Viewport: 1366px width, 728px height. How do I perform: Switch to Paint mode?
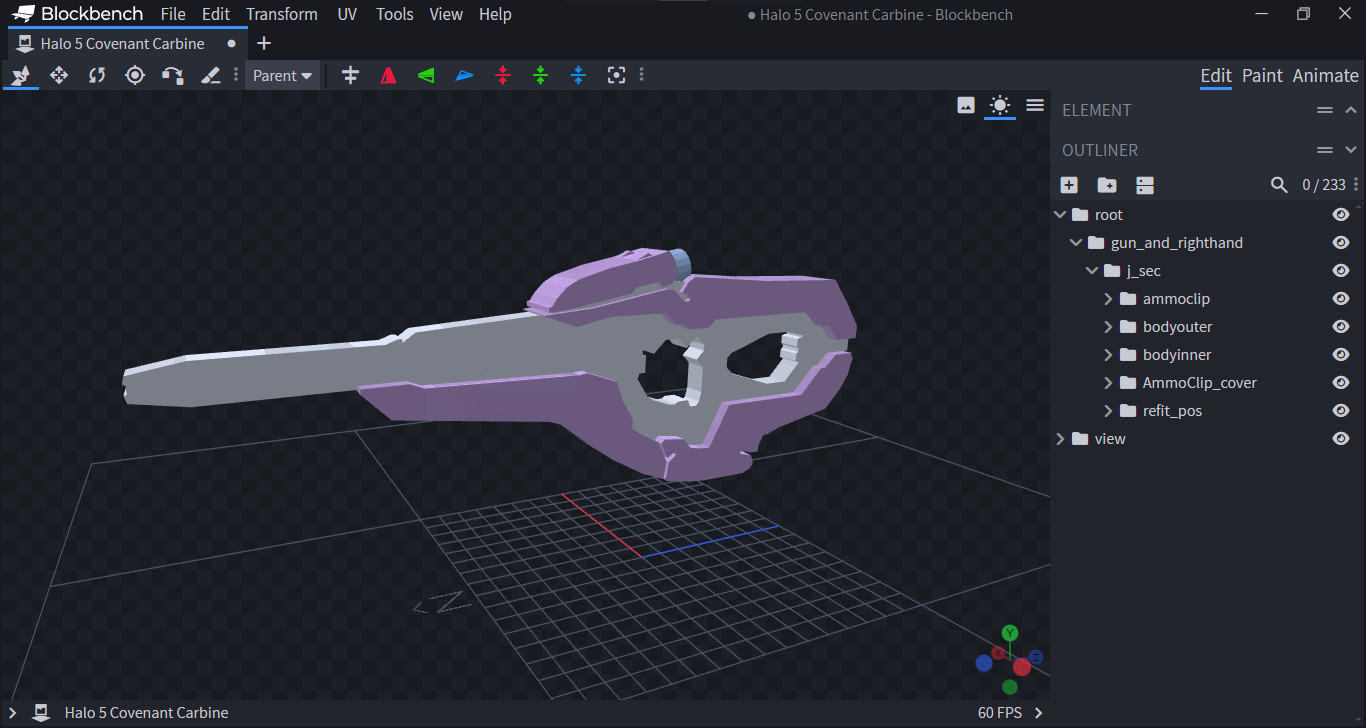tap(1262, 76)
